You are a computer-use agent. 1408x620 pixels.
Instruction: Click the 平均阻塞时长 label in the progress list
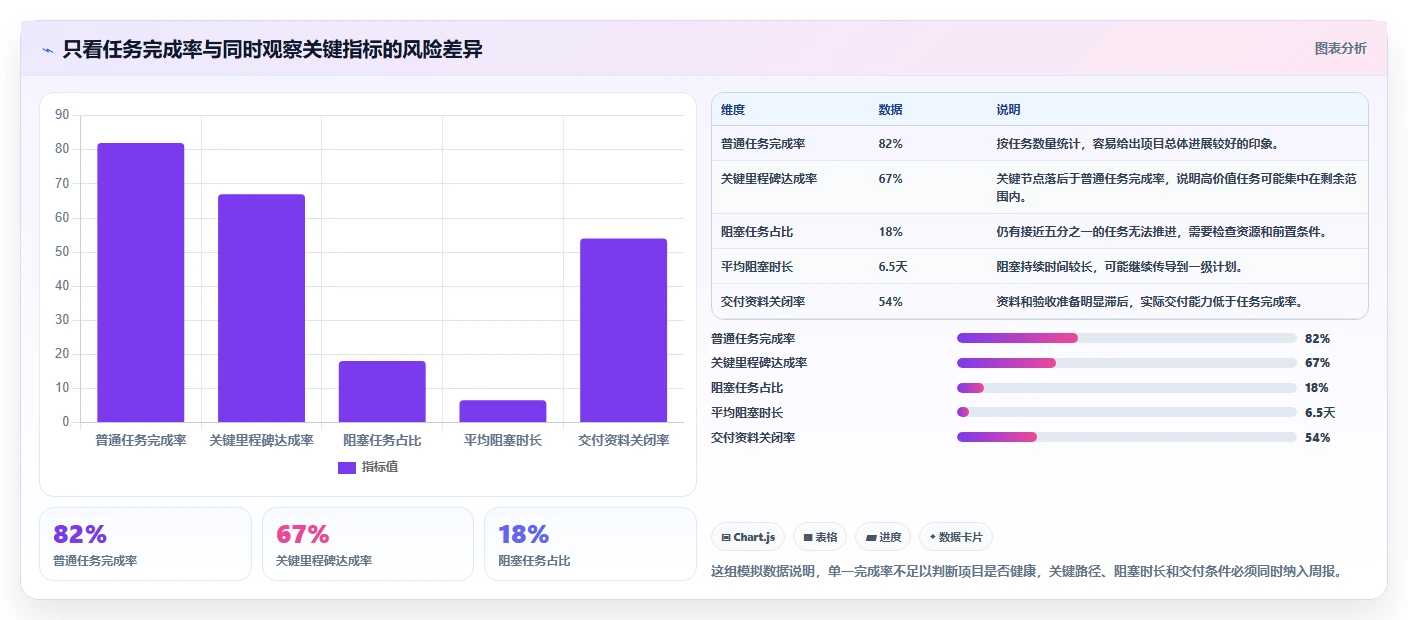747,412
